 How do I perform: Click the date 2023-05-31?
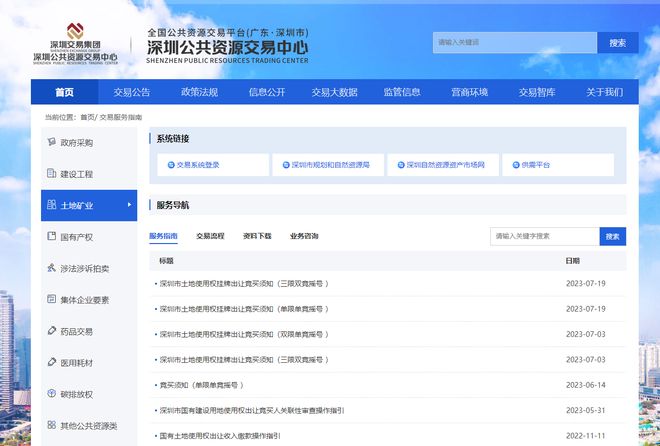pyautogui.click(x=585, y=410)
